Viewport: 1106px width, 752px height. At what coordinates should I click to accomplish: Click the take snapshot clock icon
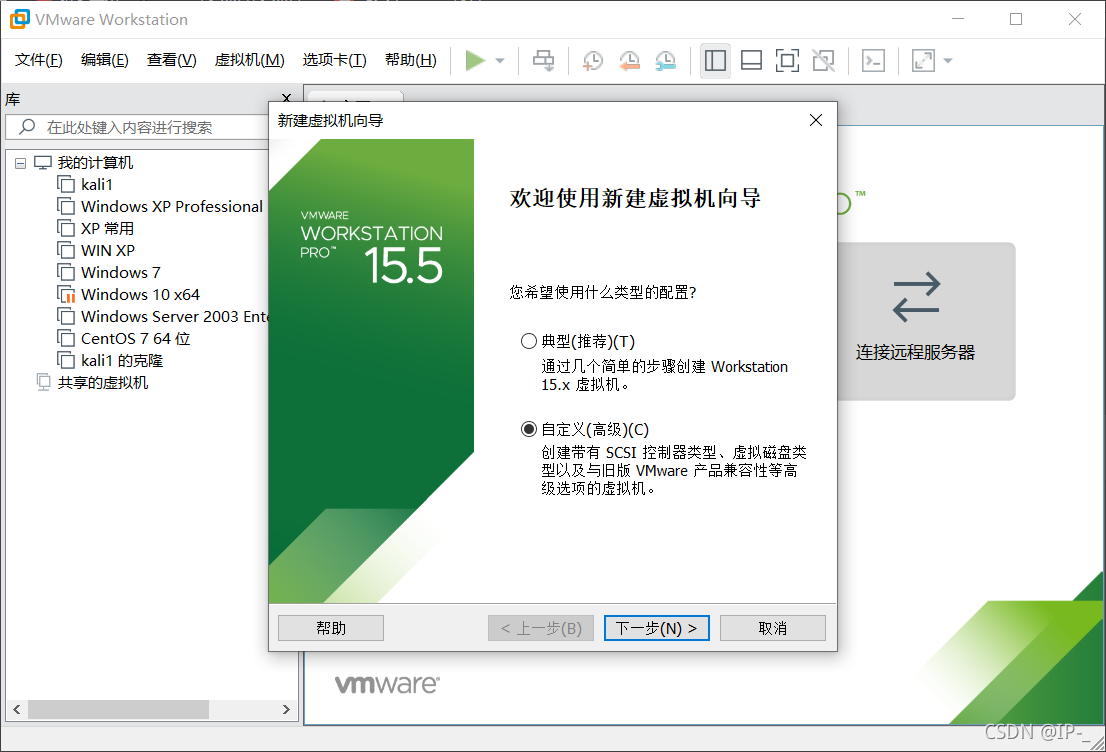(x=592, y=61)
